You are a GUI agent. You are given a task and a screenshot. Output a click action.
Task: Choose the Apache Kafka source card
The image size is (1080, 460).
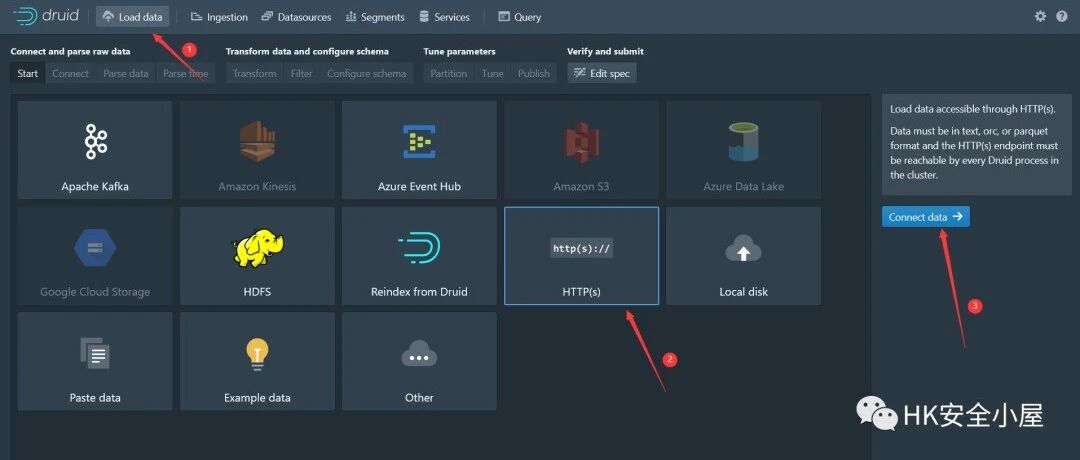pyautogui.click(x=95, y=150)
